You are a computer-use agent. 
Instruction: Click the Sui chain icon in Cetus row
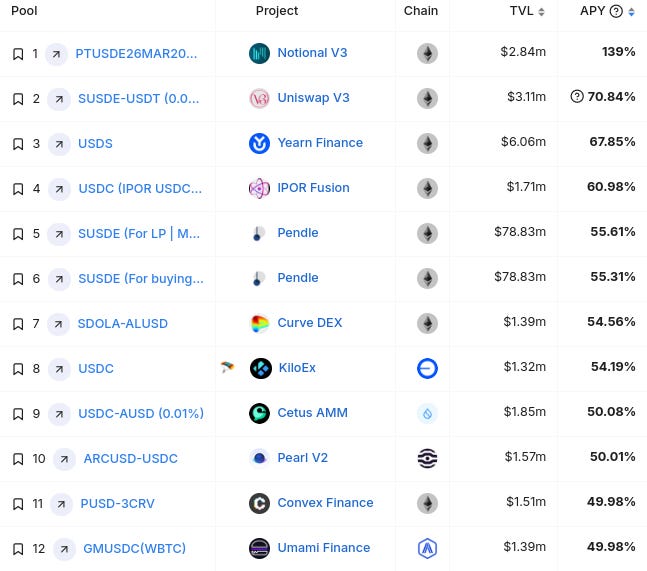[427, 413]
